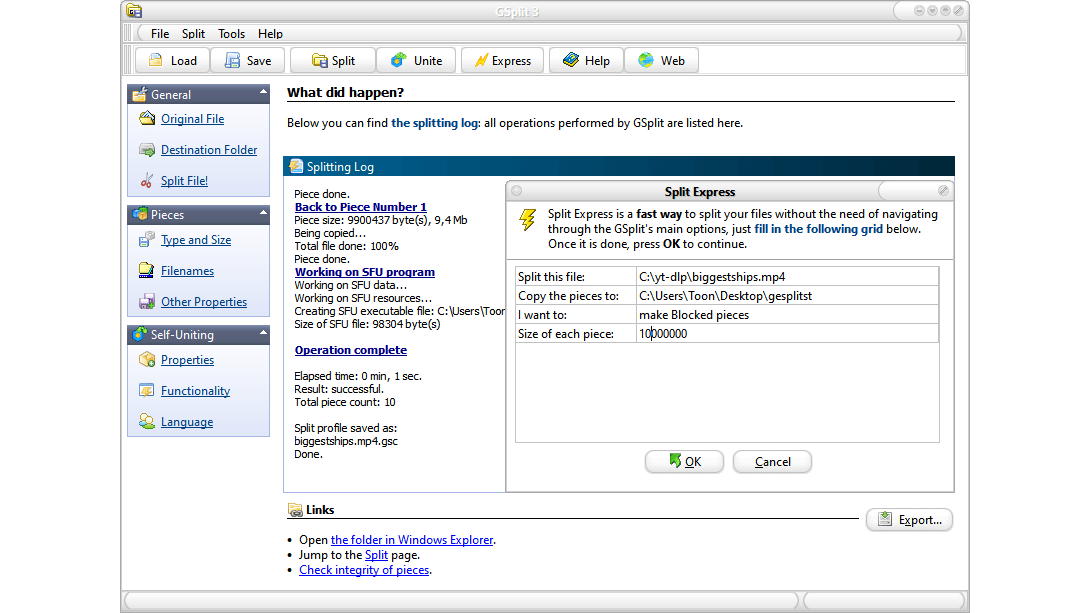Image resolution: width=1090 pixels, height=613 pixels.
Task: Open the Split menu
Action: (193, 33)
